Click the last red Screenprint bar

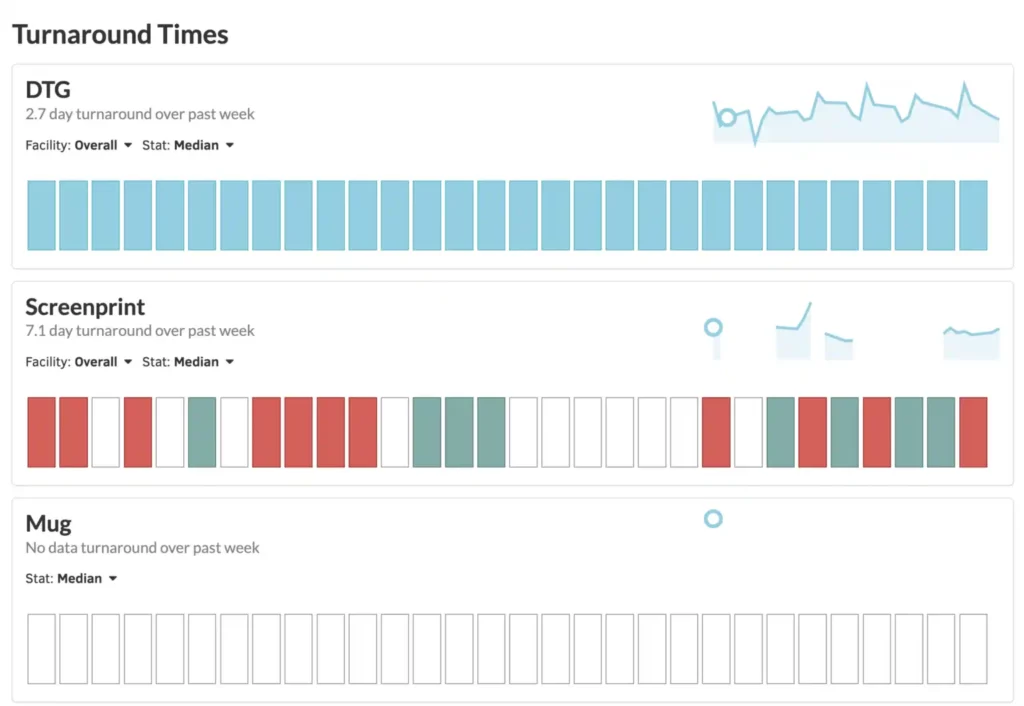point(973,432)
